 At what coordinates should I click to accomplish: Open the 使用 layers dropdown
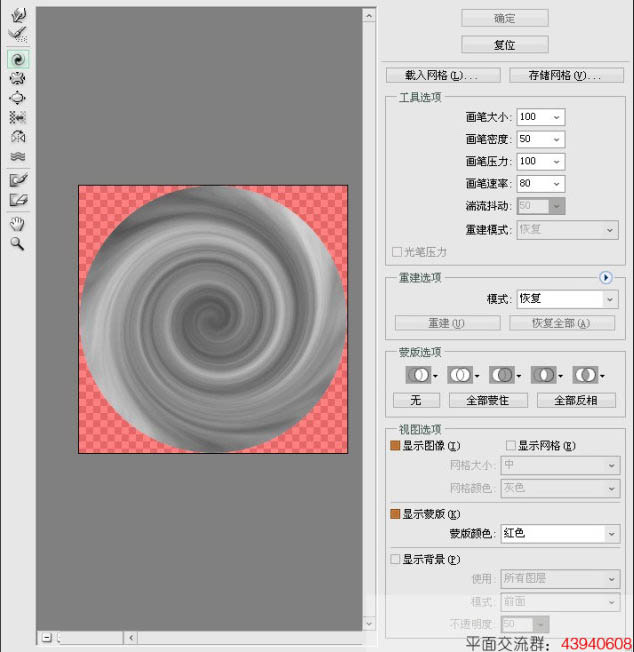[560, 578]
